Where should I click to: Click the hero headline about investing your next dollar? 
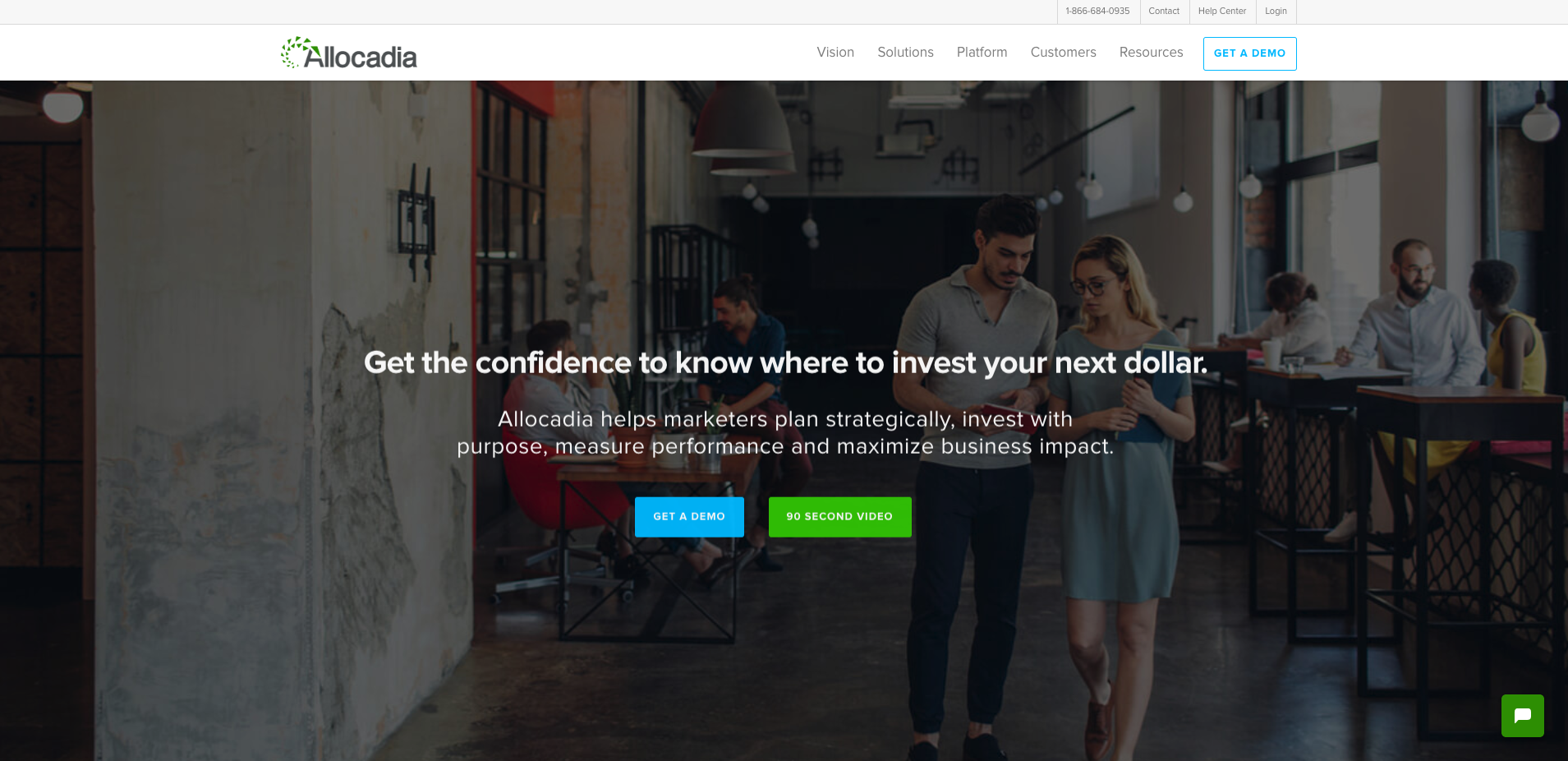(785, 362)
